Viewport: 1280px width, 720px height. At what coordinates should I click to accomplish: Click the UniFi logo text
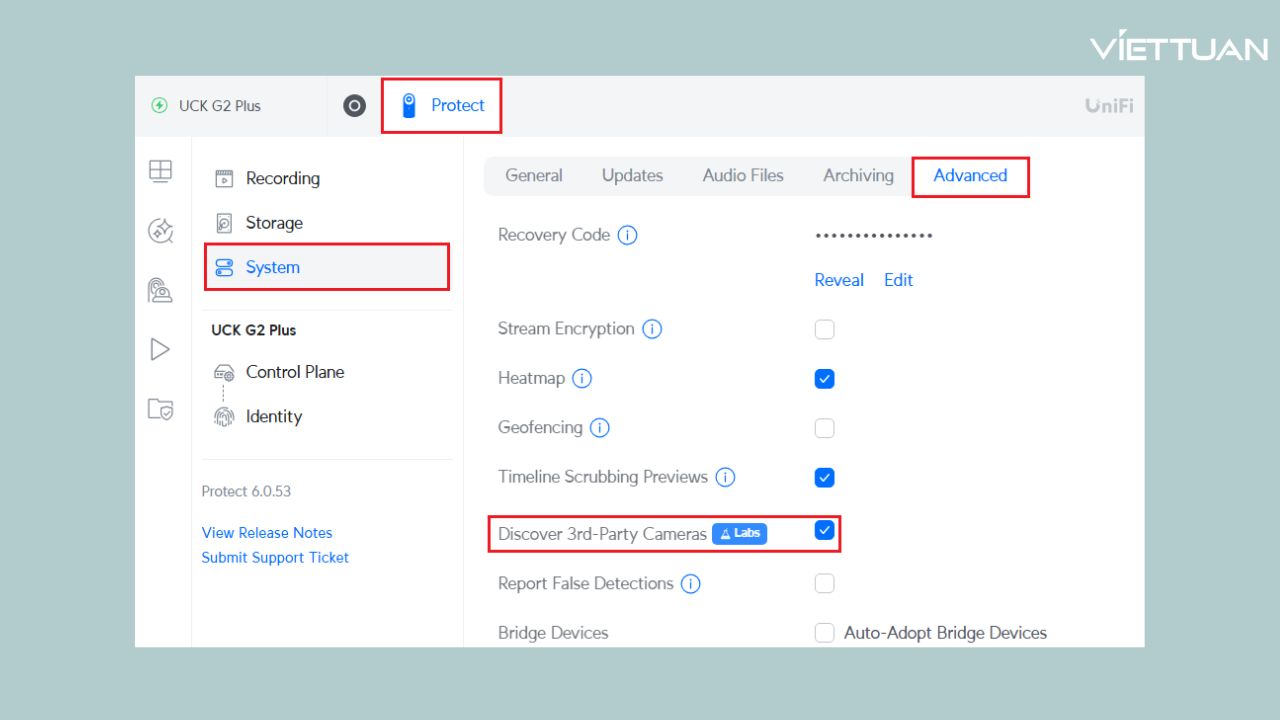coord(1109,106)
